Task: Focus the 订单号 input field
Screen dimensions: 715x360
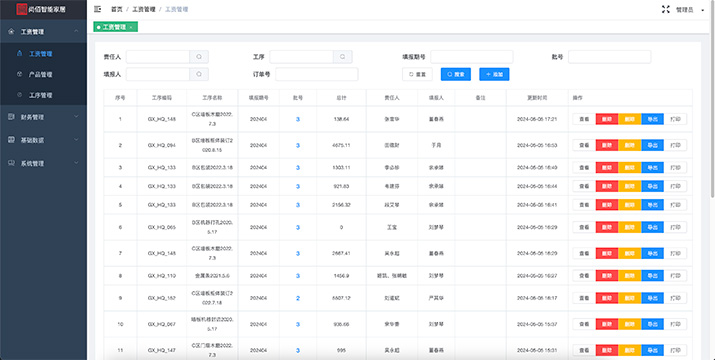Action: pyautogui.click(x=316, y=74)
